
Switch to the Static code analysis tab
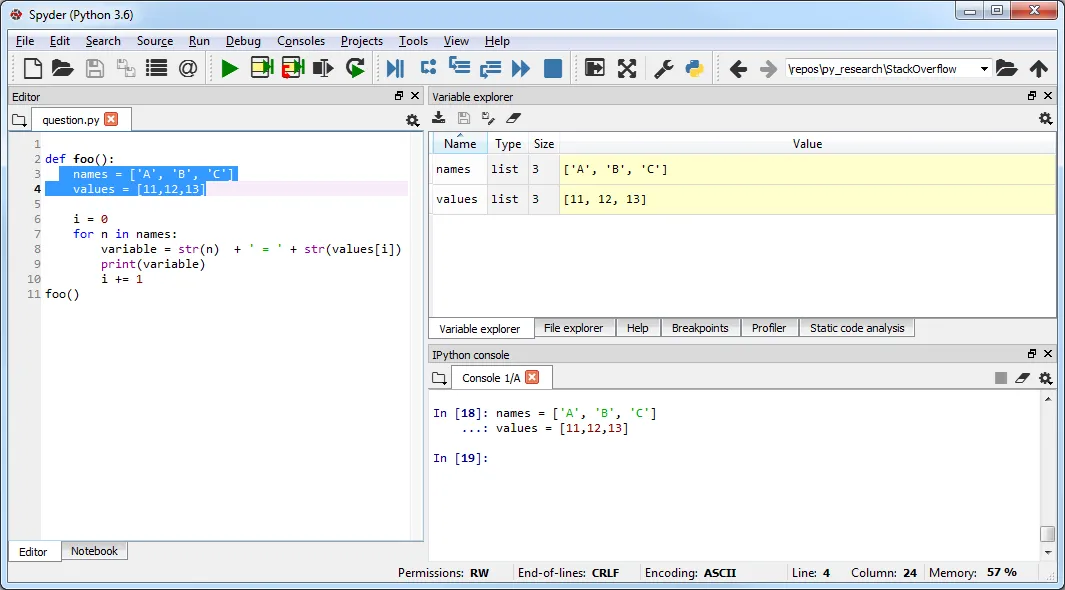856,328
